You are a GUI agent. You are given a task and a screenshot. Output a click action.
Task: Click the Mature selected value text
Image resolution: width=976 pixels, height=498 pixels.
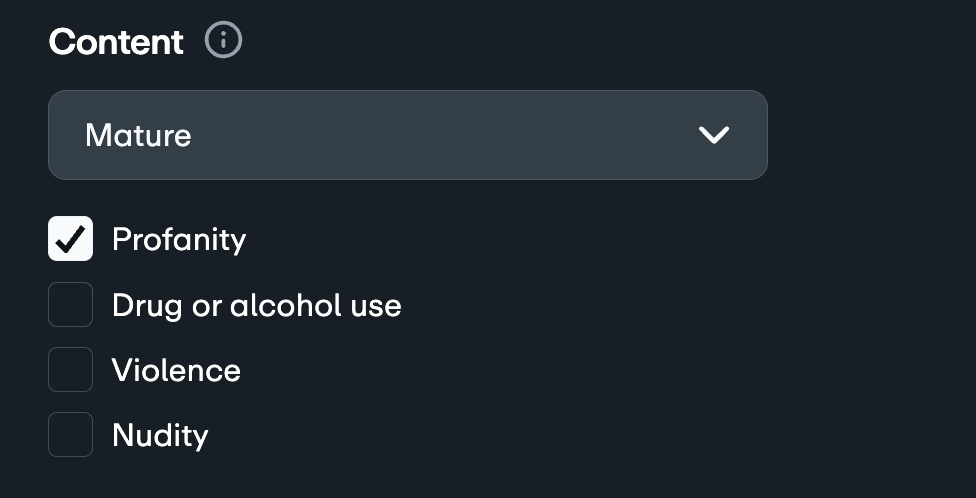[x=138, y=135]
